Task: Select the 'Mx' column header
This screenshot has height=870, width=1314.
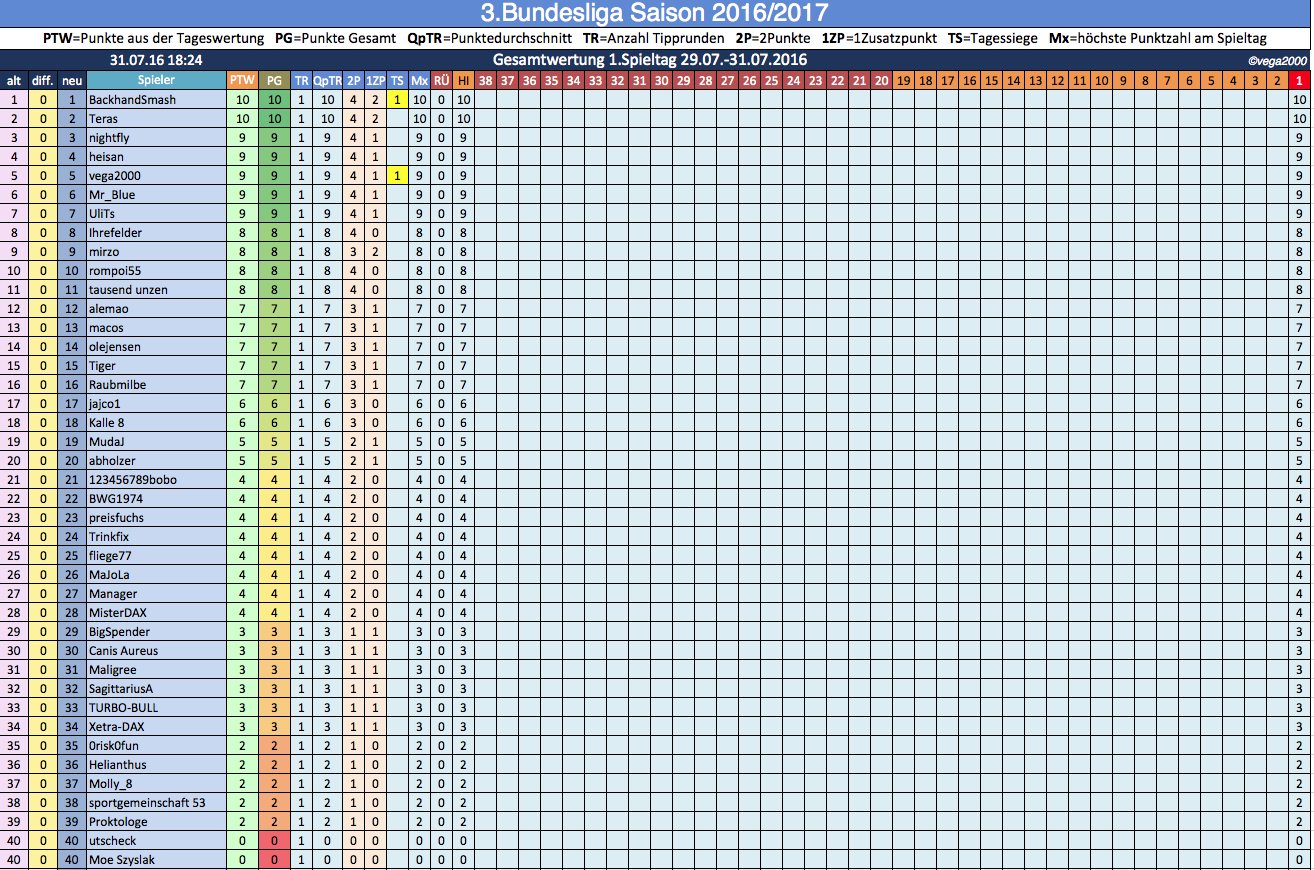Action: 420,80
